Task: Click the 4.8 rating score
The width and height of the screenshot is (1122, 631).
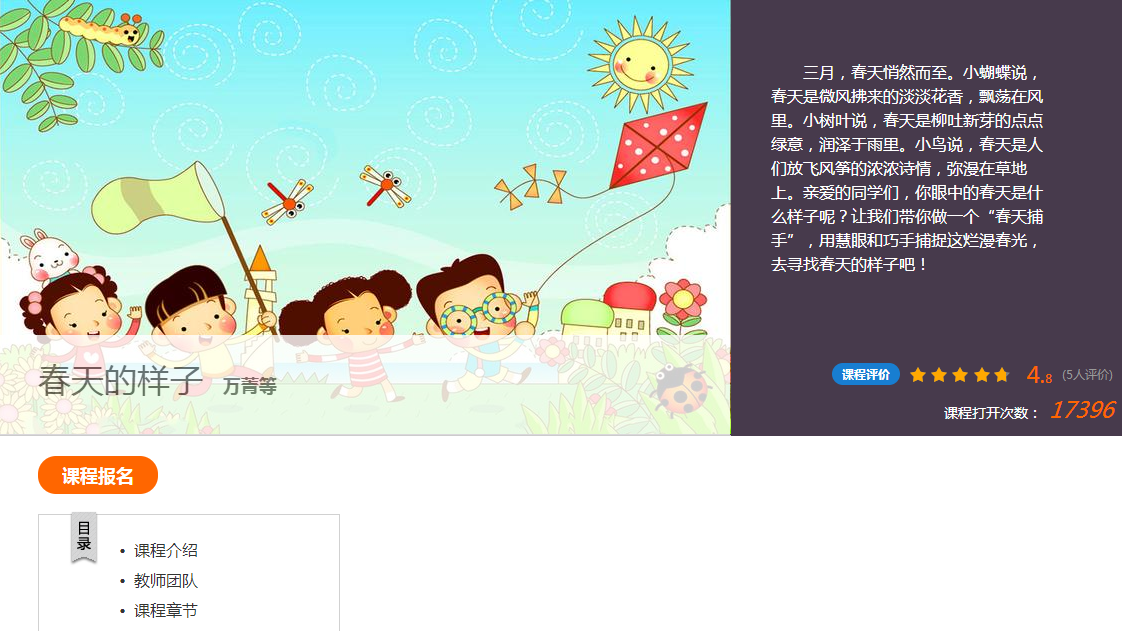Action: [1039, 375]
